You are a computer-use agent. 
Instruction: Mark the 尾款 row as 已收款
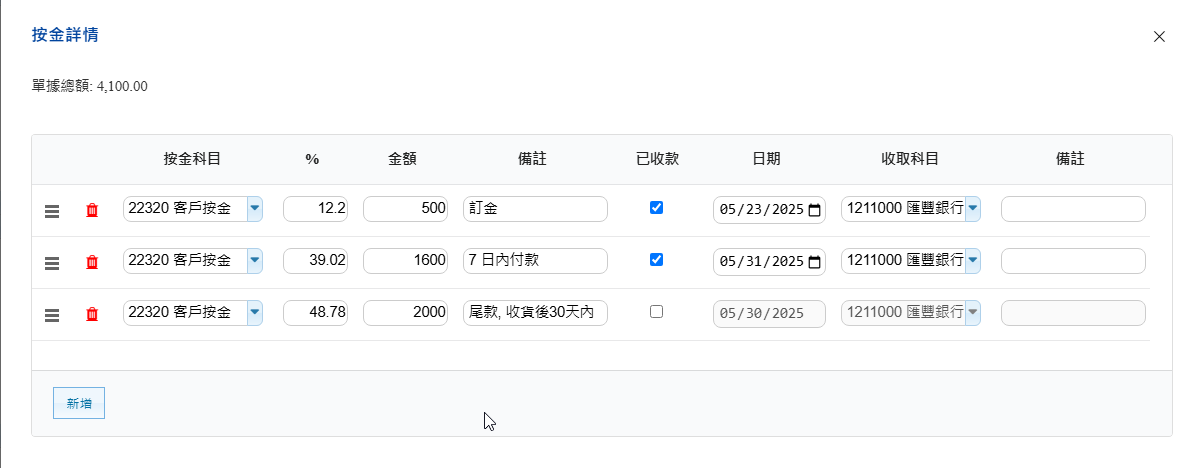656,312
